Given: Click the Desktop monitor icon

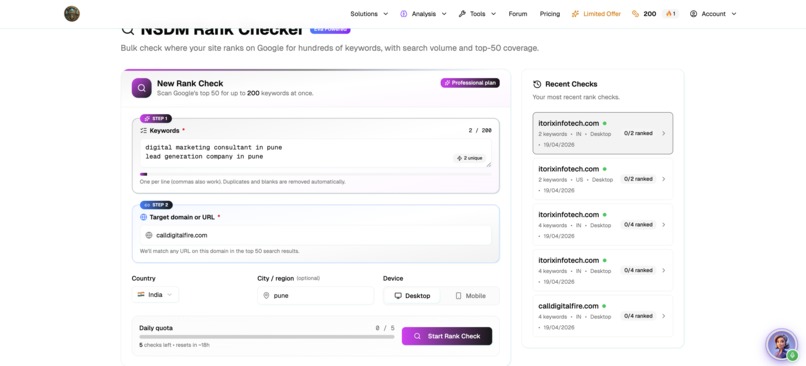Looking at the screenshot, I should click(x=398, y=296).
